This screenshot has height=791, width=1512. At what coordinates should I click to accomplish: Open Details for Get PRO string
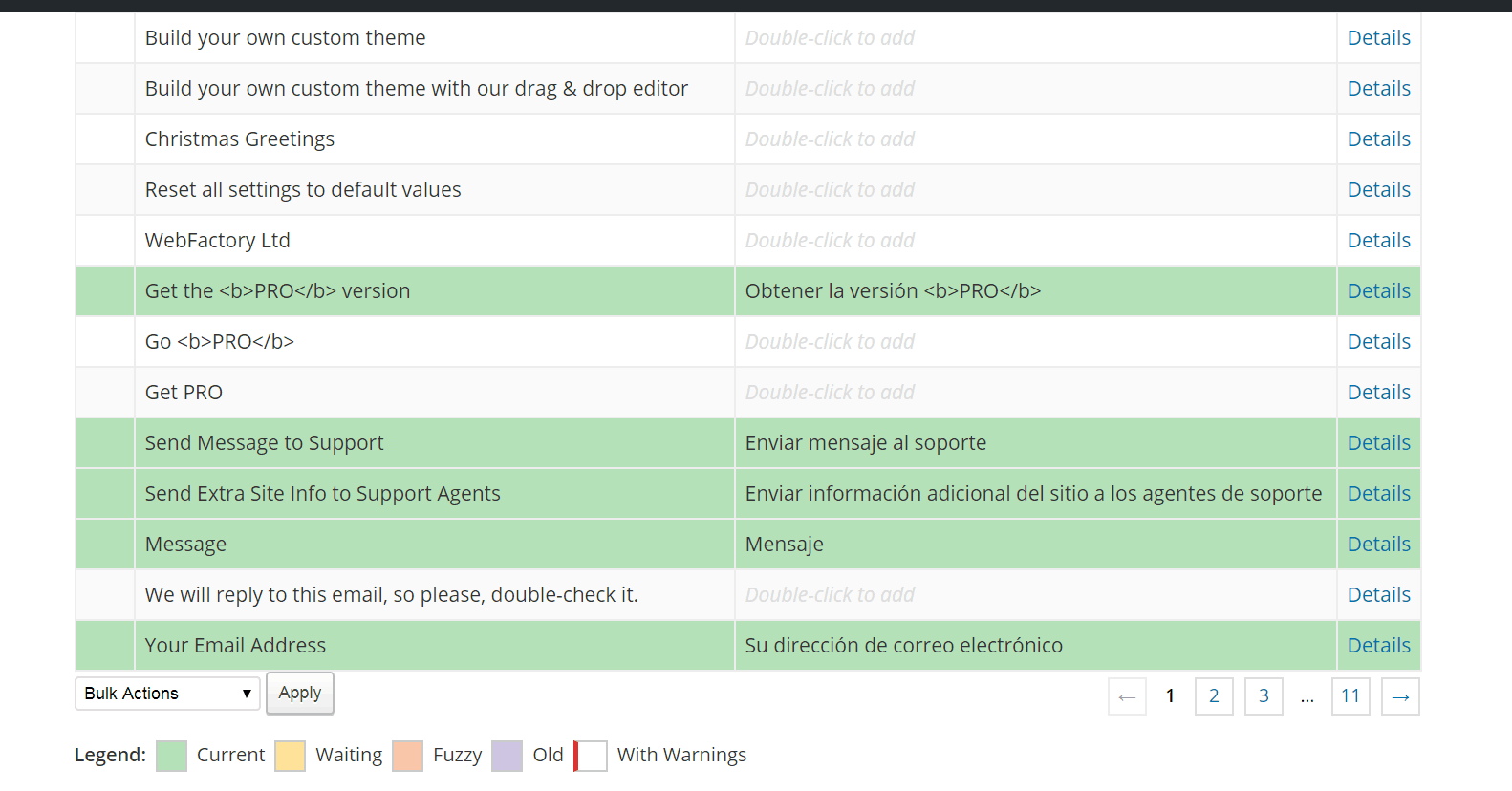coord(1378,392)
